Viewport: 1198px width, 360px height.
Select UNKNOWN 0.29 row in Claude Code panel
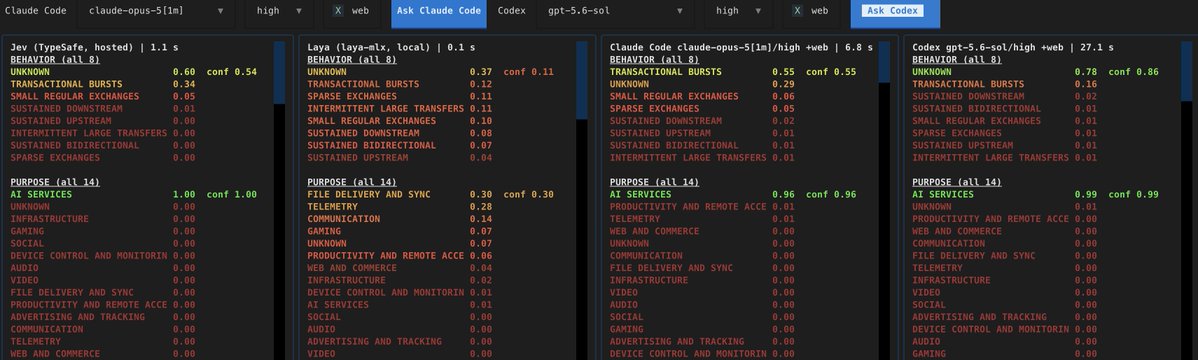pyautogui.click(x=702, y=84)
